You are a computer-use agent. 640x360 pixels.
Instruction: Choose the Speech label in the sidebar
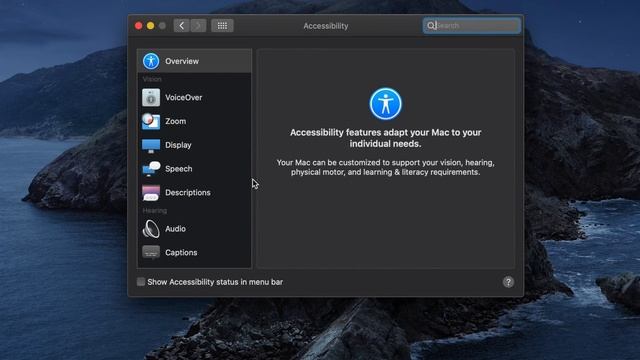click(178, 169)
